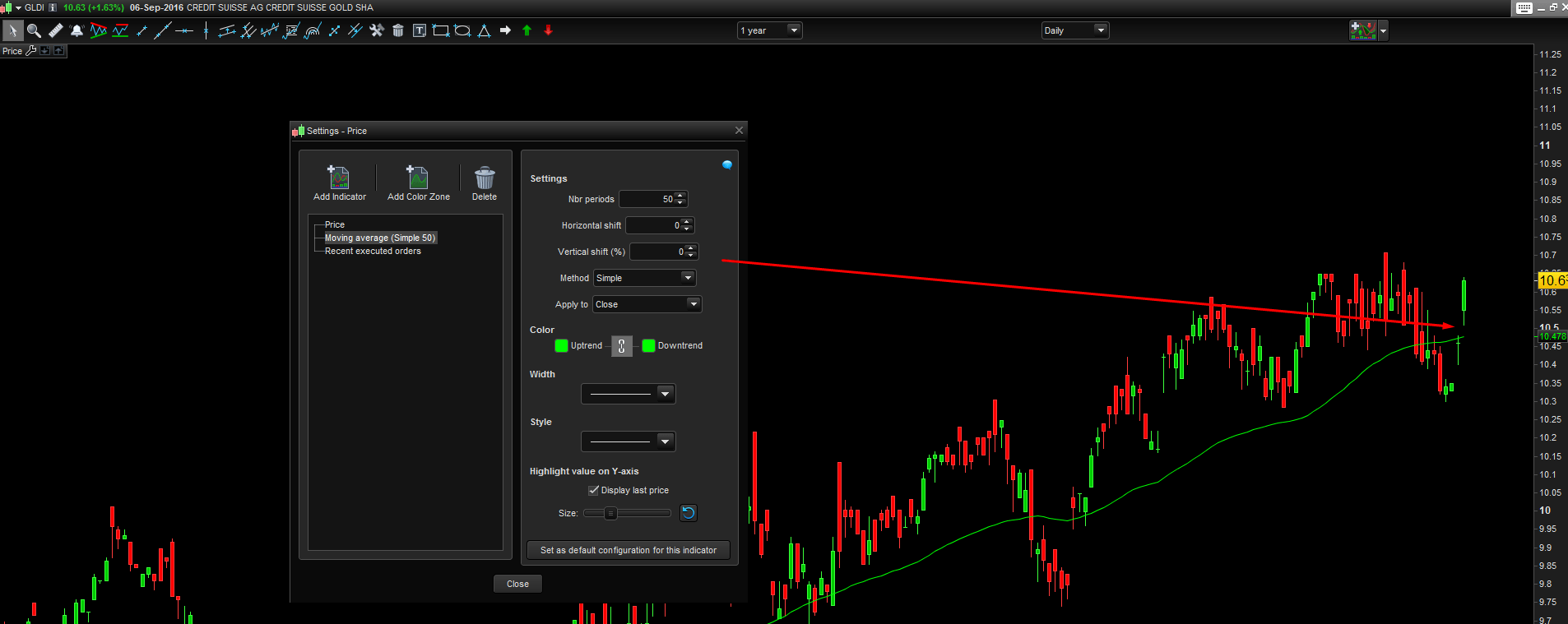Open the GLDI chart menu arrow

(x=18, y=8)
